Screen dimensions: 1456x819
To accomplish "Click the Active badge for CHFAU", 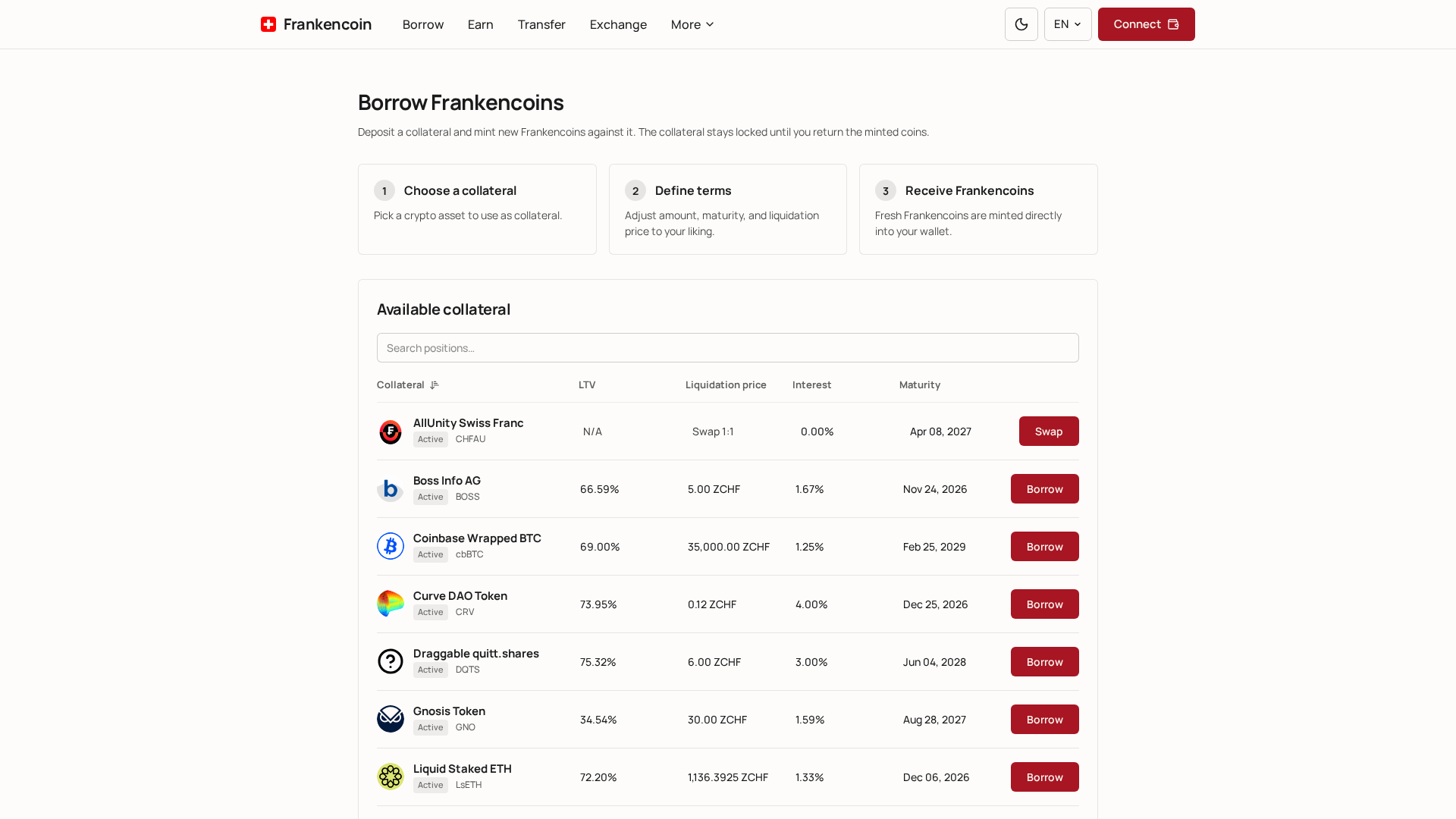I will [431, 440].
